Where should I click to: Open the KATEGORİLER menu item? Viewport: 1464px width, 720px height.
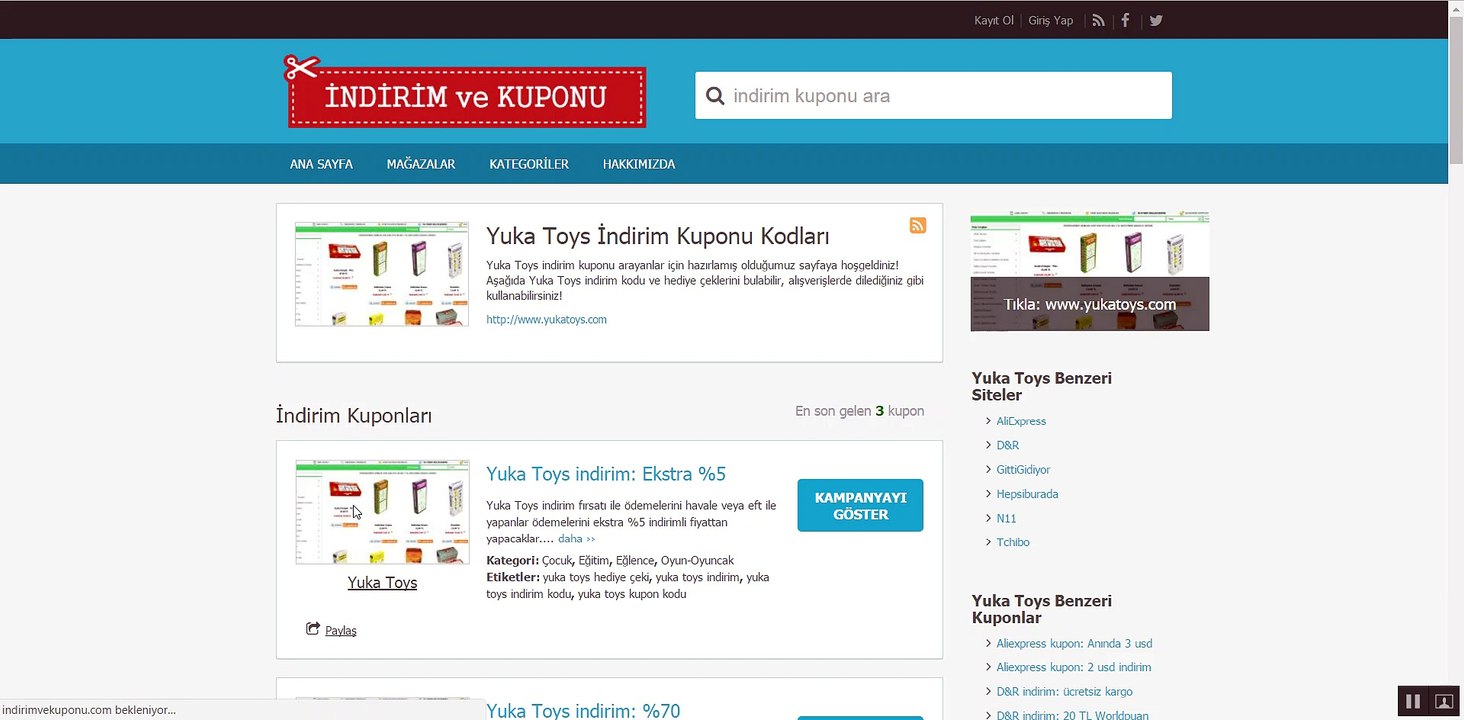coord(529,164)
